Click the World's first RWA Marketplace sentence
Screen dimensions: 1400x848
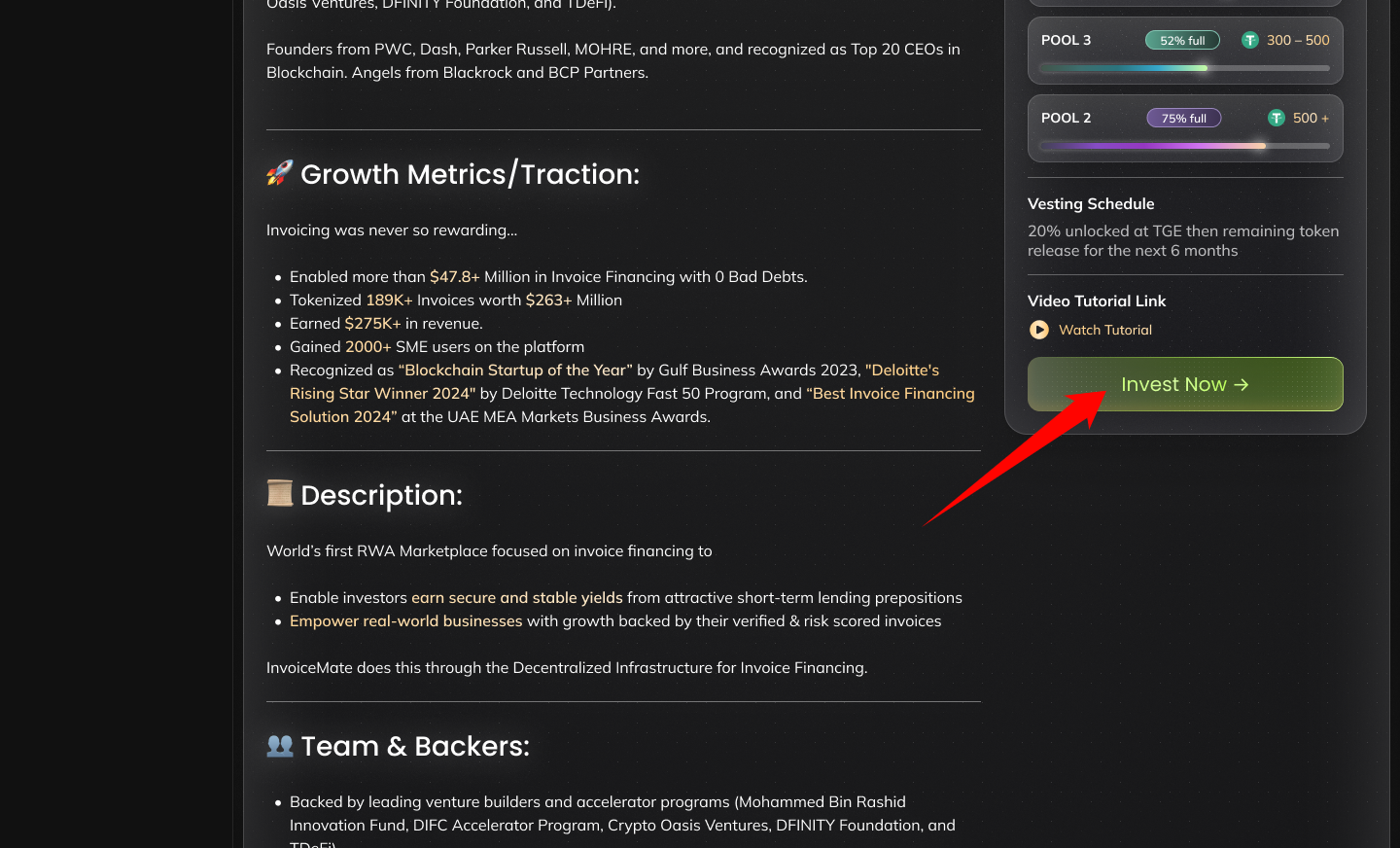point(489,550)
